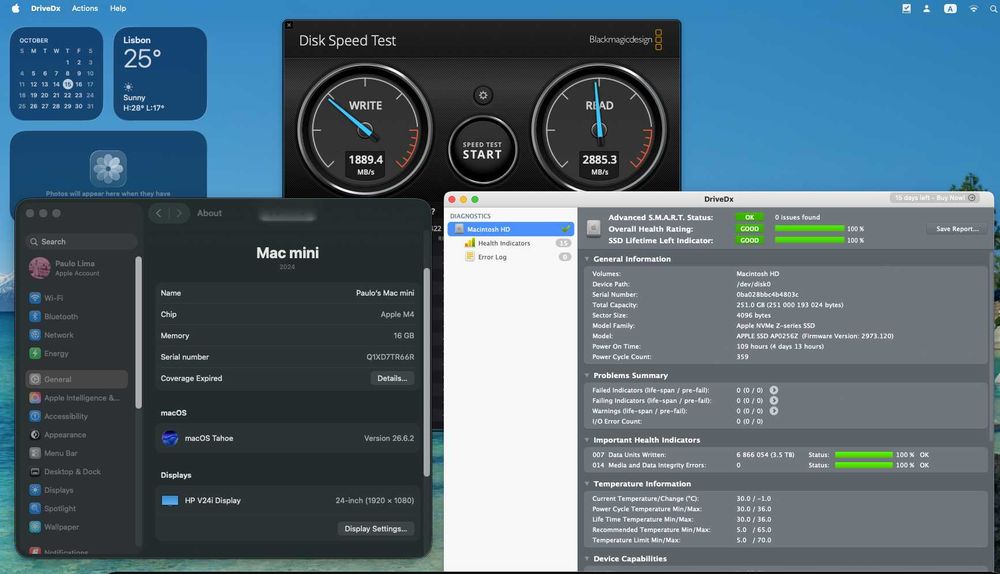Select General in System Settings sidebar
This screenshot has height=574, width=1000.
click(77, 379)
